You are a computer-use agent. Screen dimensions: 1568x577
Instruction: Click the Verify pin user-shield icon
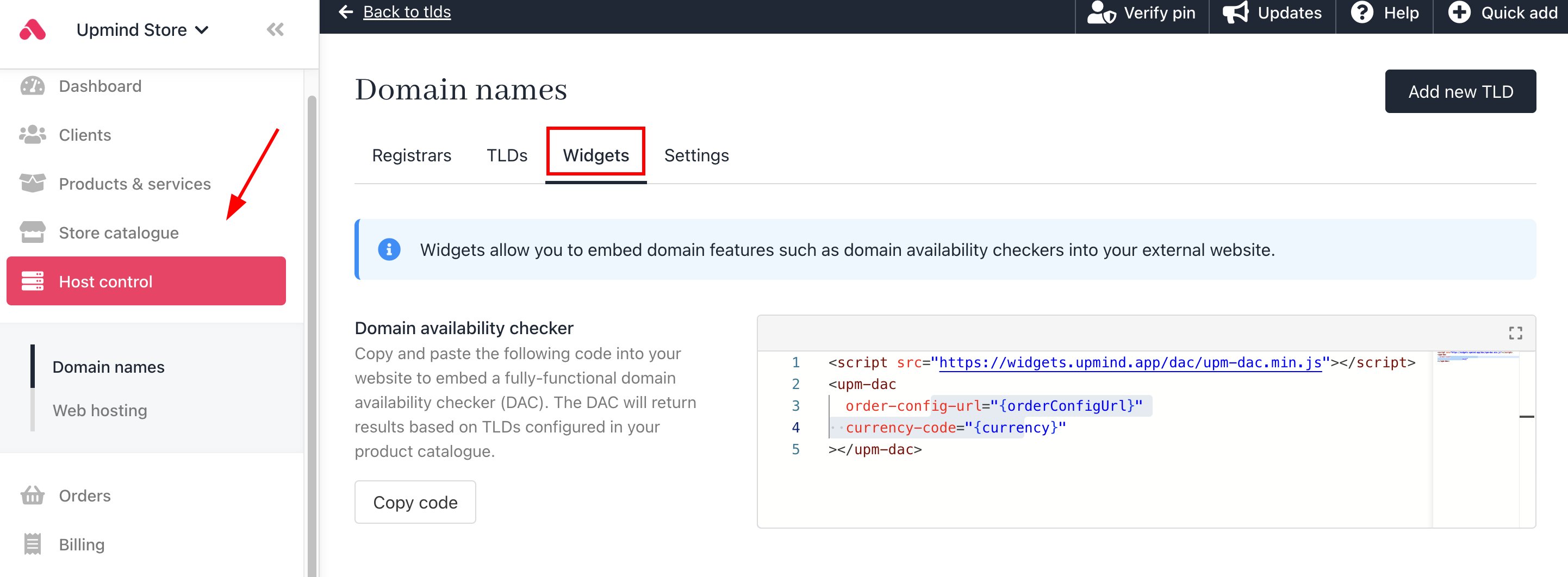(1101, 12)
